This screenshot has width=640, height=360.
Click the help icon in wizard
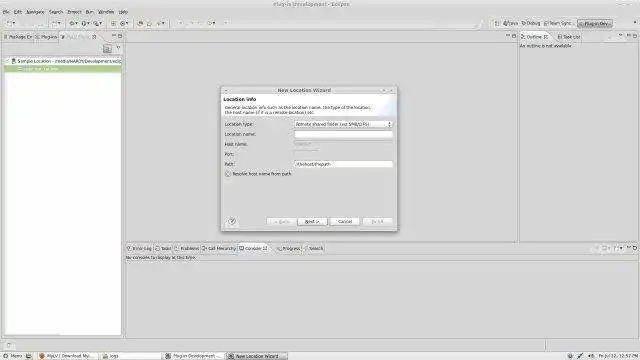click(x=232, y=222)
